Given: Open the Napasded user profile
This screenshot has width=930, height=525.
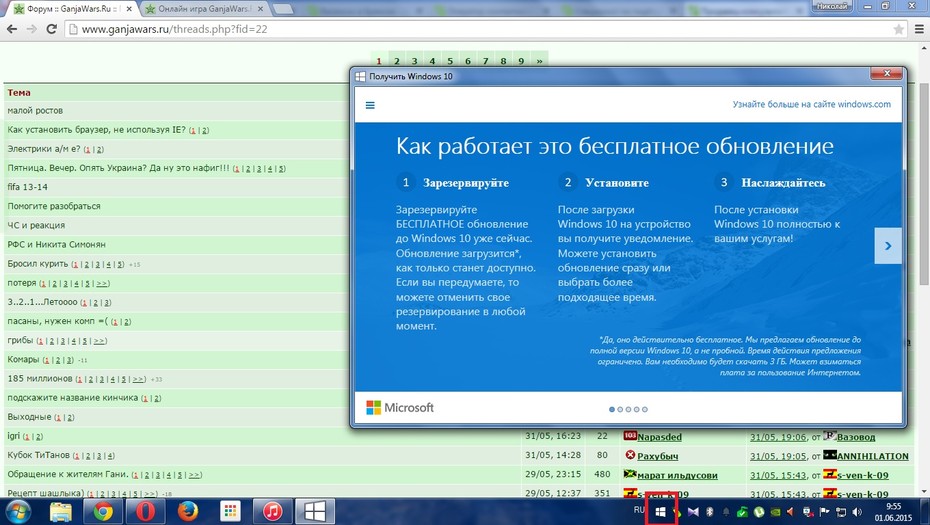Looking at the screenshot, I should point(660,437).
